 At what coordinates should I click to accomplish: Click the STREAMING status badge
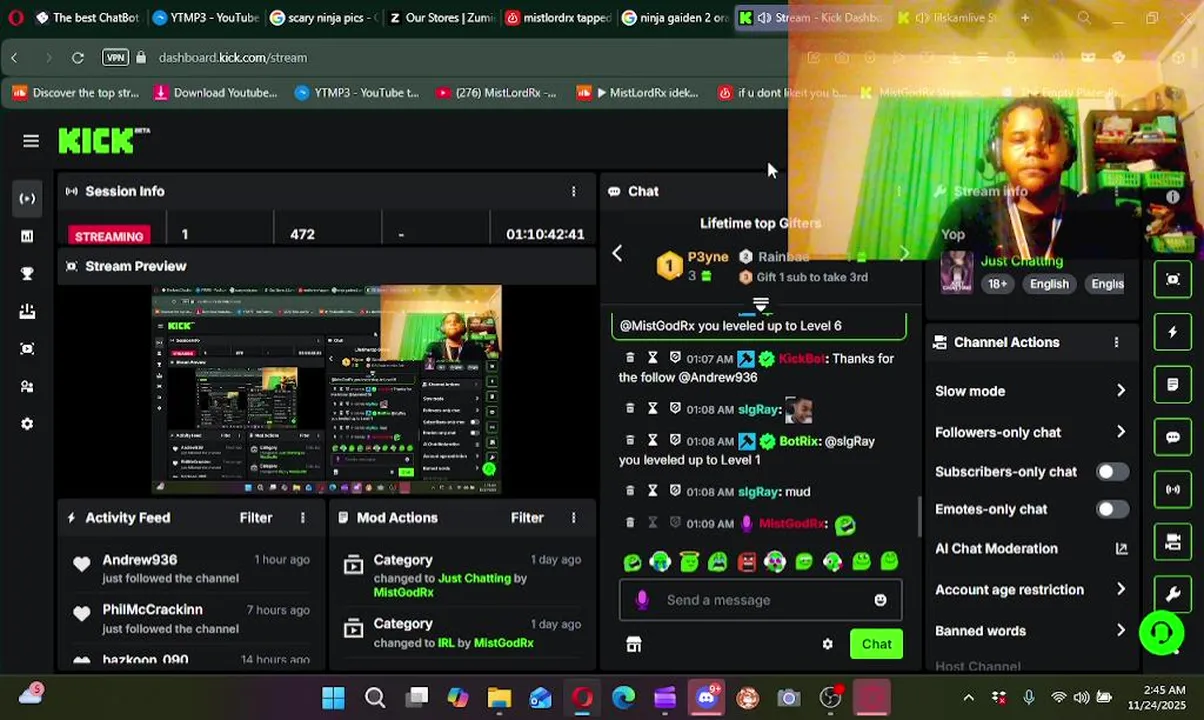coord(109,236)
